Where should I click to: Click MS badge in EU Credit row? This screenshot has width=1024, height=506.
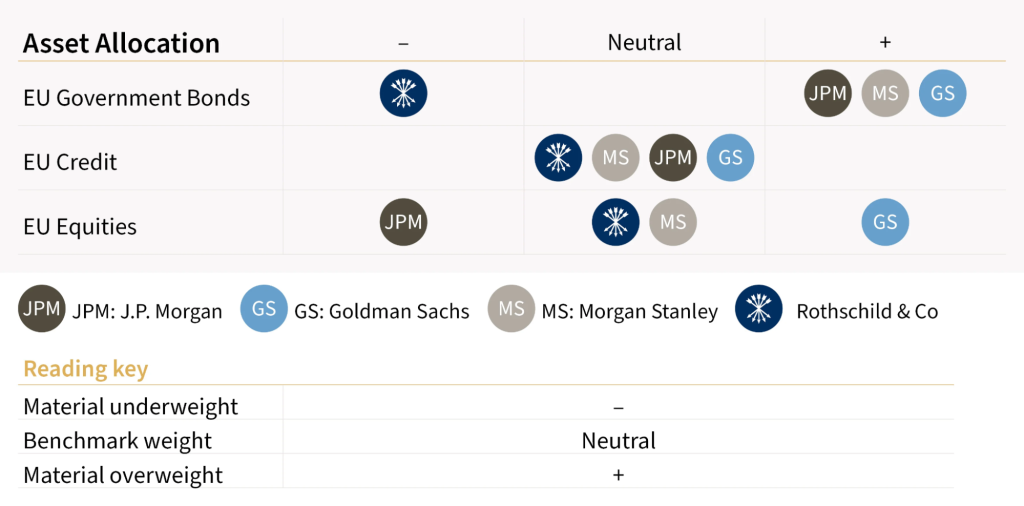(x=615, y=158)
